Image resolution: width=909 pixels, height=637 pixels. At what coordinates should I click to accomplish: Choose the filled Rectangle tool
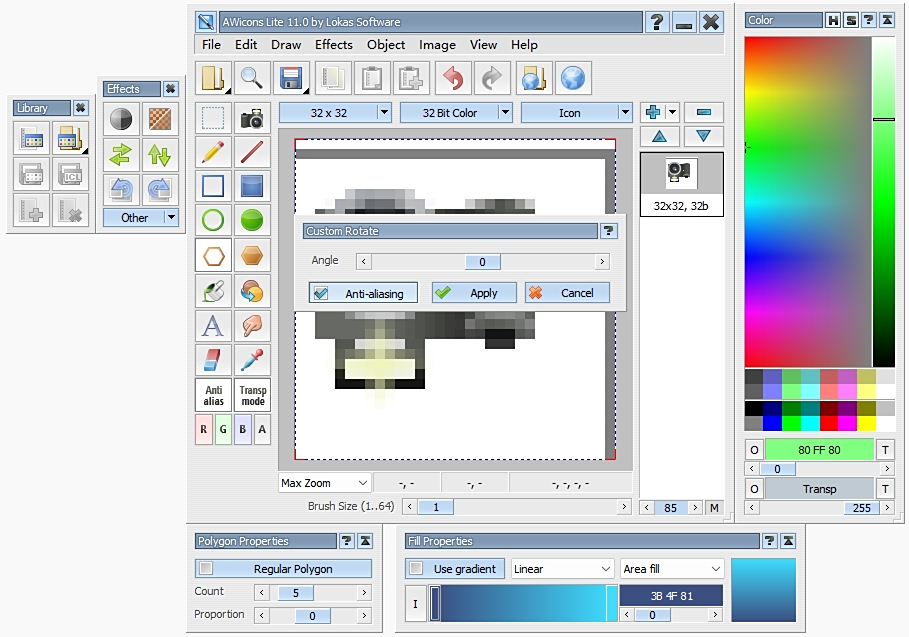click(252, 187)
